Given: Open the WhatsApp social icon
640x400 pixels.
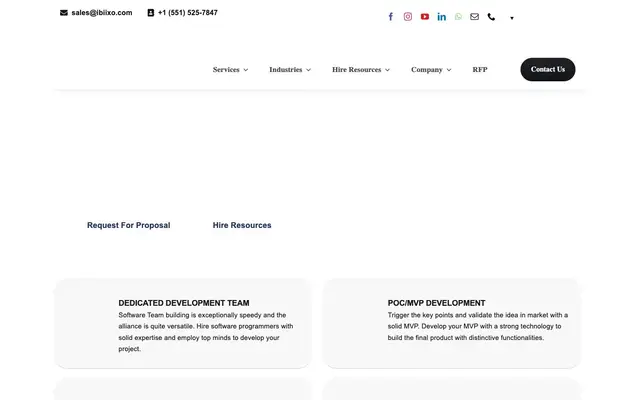Looking at the screenshot, I should pyautogui.click(x=458, y=17).
